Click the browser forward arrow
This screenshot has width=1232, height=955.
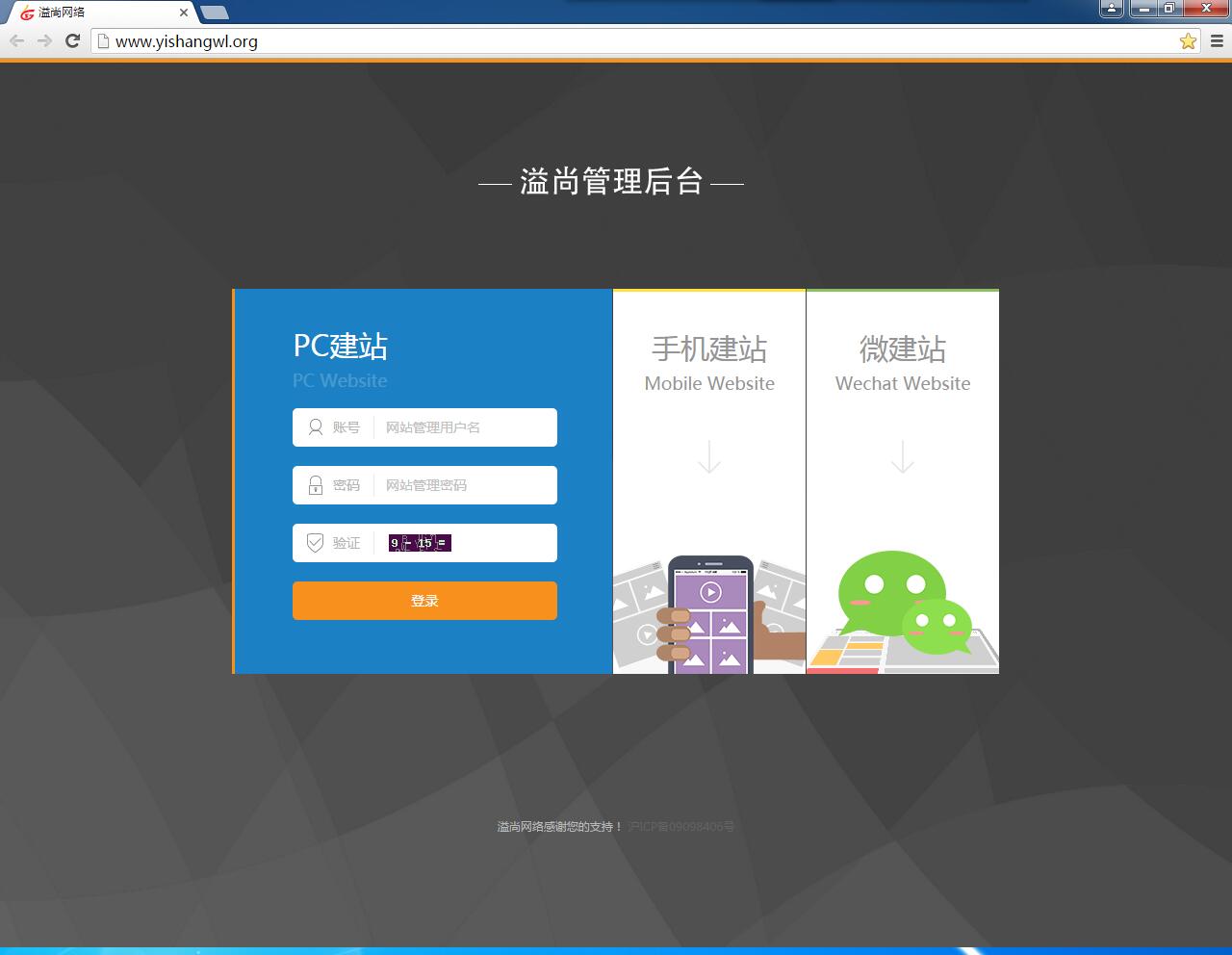click(44, 40)
